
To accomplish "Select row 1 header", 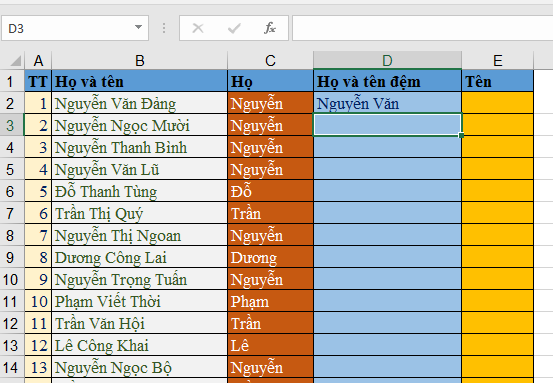I will [12, 81].
